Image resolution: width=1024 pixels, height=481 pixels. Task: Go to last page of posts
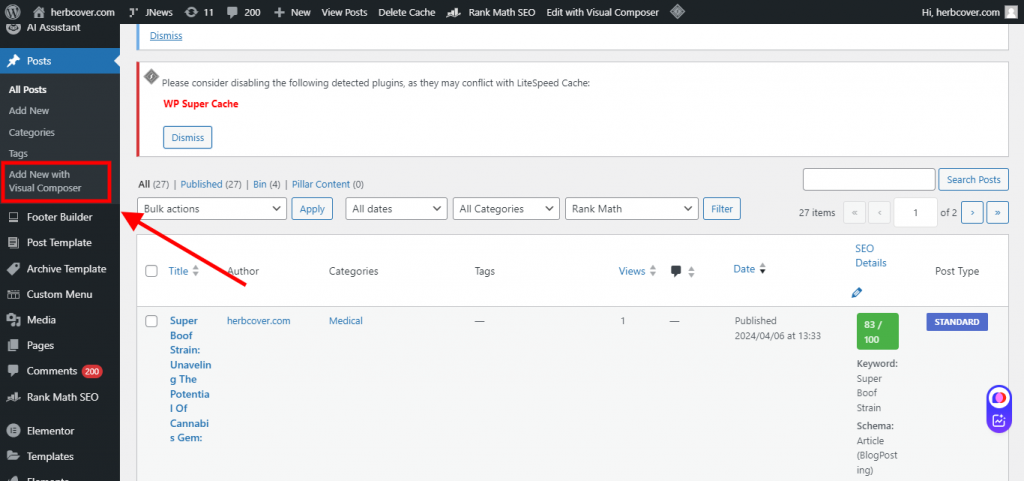pyautogui.click(x=997, y=212)
